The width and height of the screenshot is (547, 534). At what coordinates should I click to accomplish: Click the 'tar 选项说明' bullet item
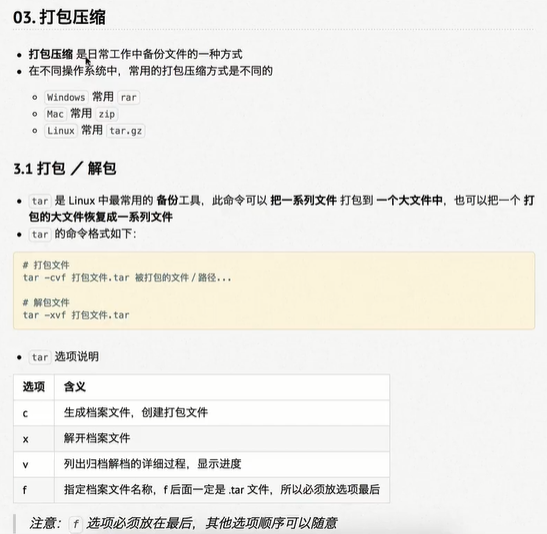64,357
